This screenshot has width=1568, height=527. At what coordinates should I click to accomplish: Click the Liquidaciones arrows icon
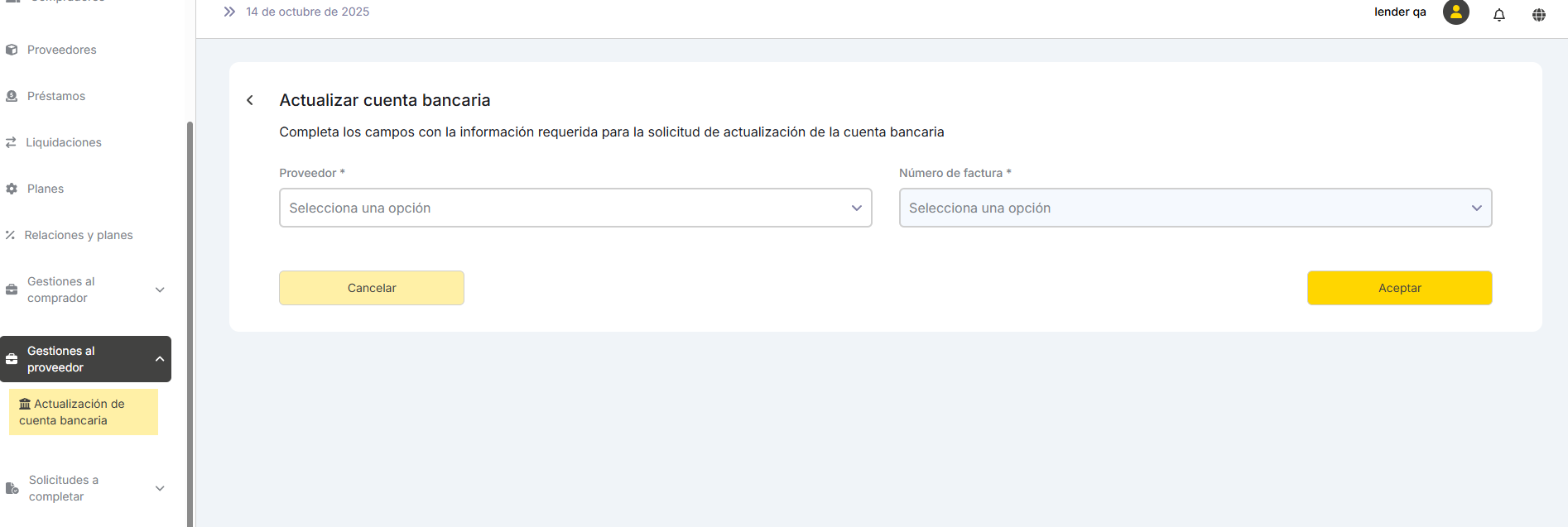point(12,142)
